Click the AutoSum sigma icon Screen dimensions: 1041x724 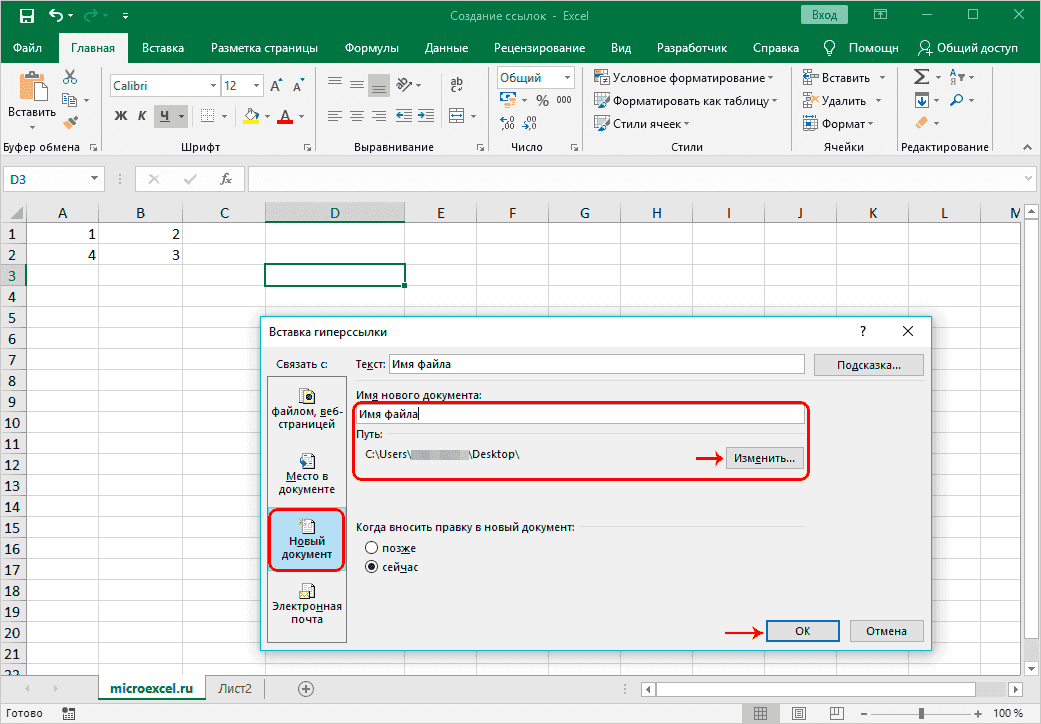point(921,77)
